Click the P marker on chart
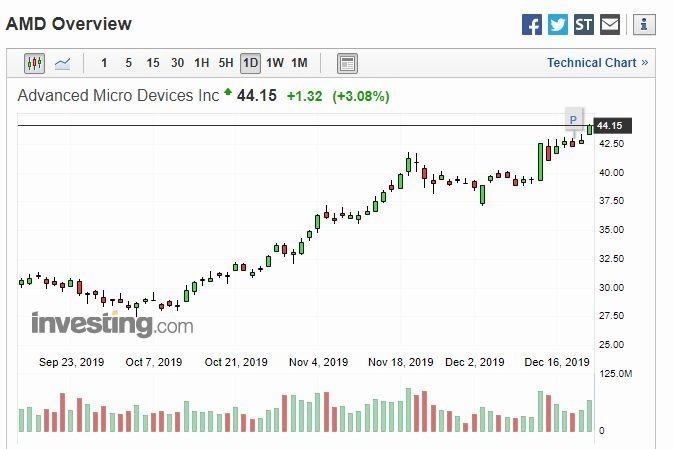Image resolution: width=673 pixels, height=449 pixels. pyautogui.click(x=573, y=119)
